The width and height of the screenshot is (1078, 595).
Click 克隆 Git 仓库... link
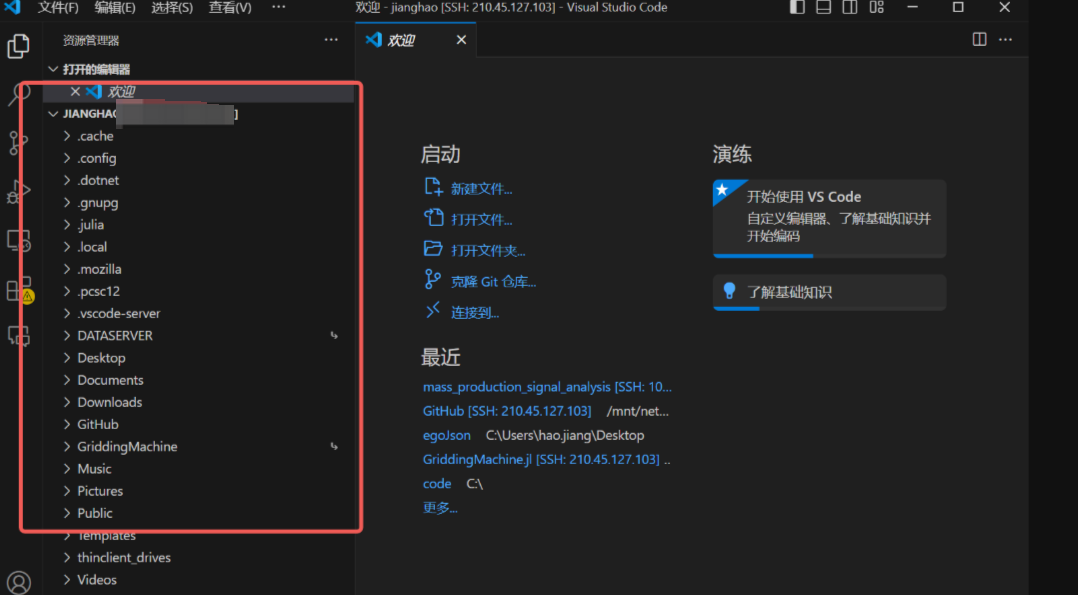click(x=494, y=282)
